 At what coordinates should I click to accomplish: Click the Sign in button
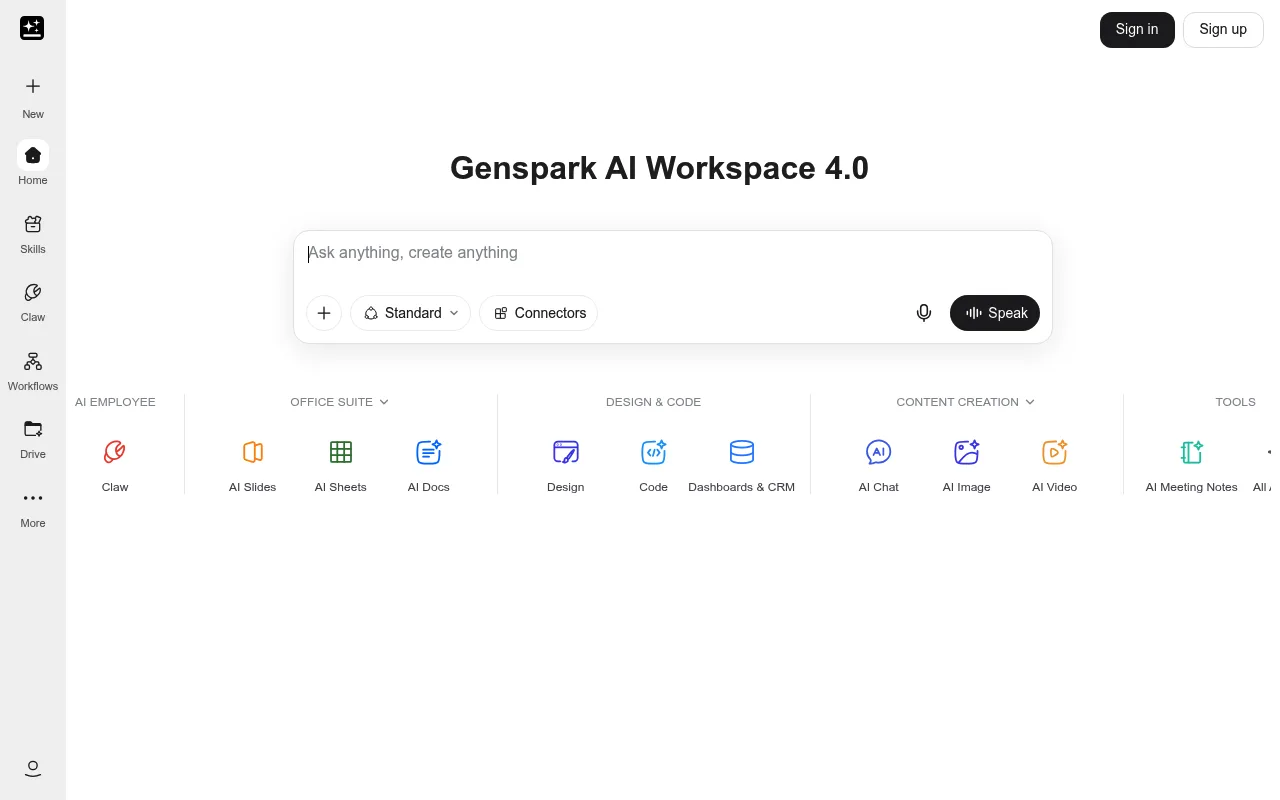tap(1137, 30)
